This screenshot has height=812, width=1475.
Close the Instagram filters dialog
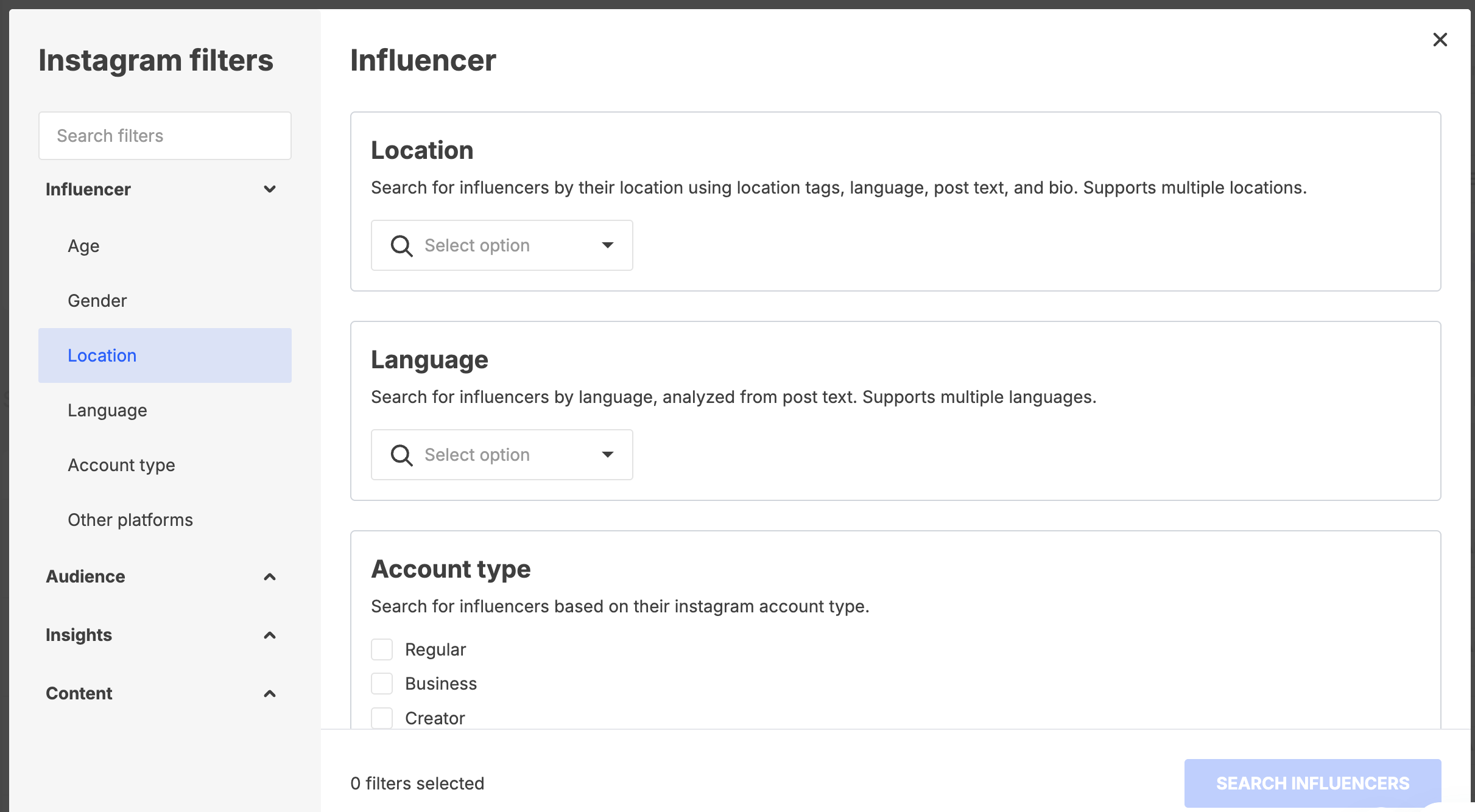[1440, 40]
